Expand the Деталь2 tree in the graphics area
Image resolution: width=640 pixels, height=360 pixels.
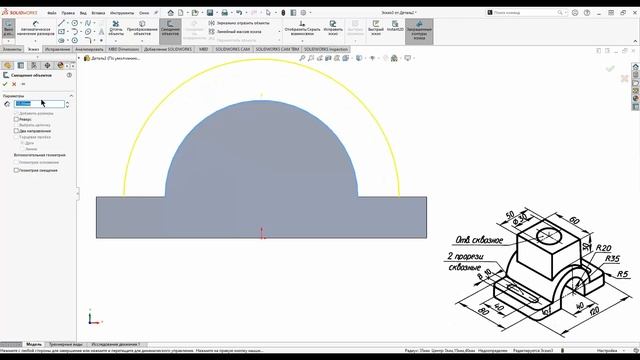click(x=79, y=58)
